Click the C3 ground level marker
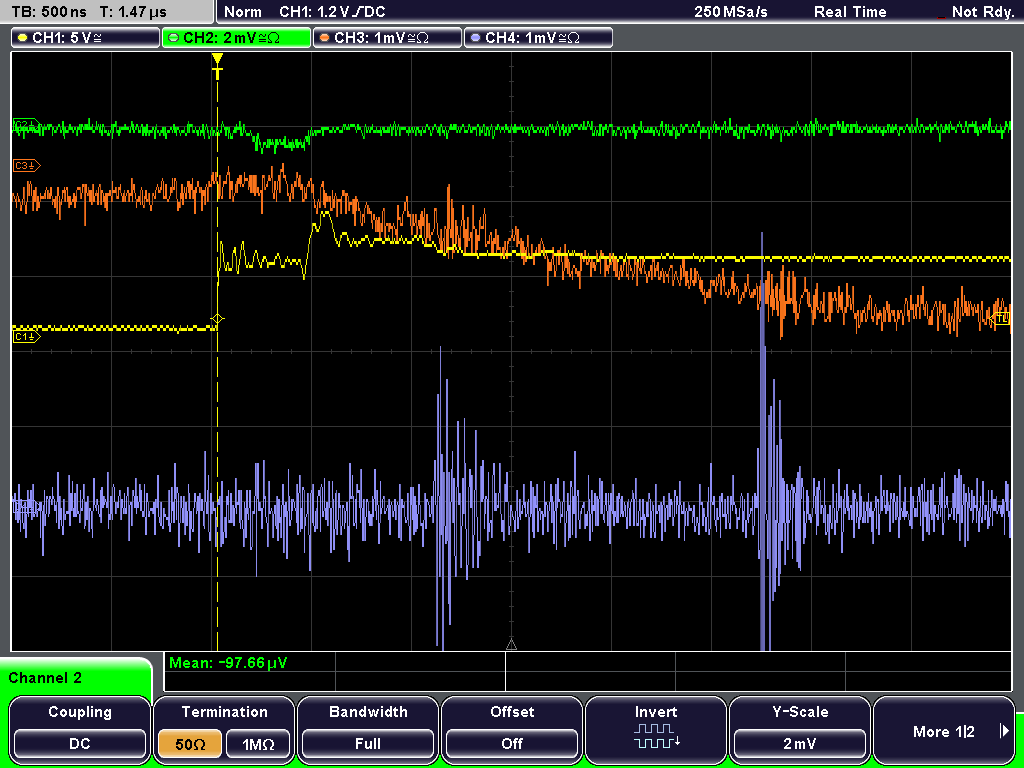The image size is (1024, 768). (x=27, y=166)
